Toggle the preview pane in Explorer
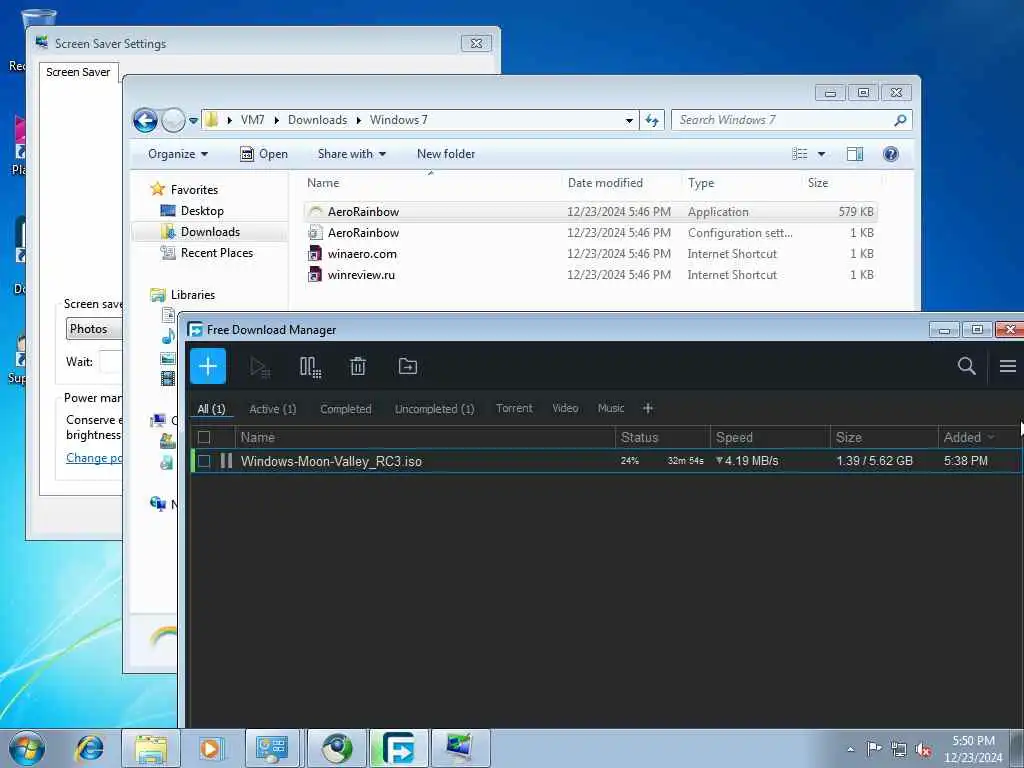The width and height of the screenshot is (1024, 768). coord(855,154)
